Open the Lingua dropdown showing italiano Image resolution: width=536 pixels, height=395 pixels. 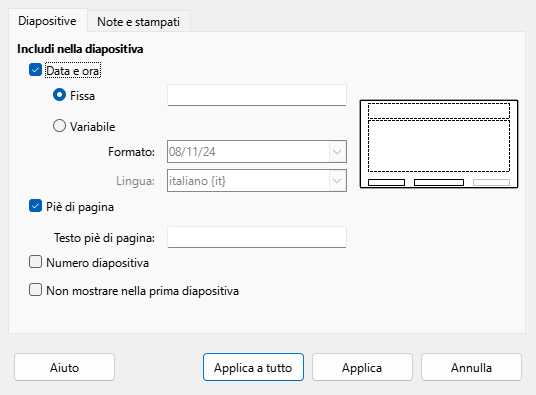coord(257,180)
